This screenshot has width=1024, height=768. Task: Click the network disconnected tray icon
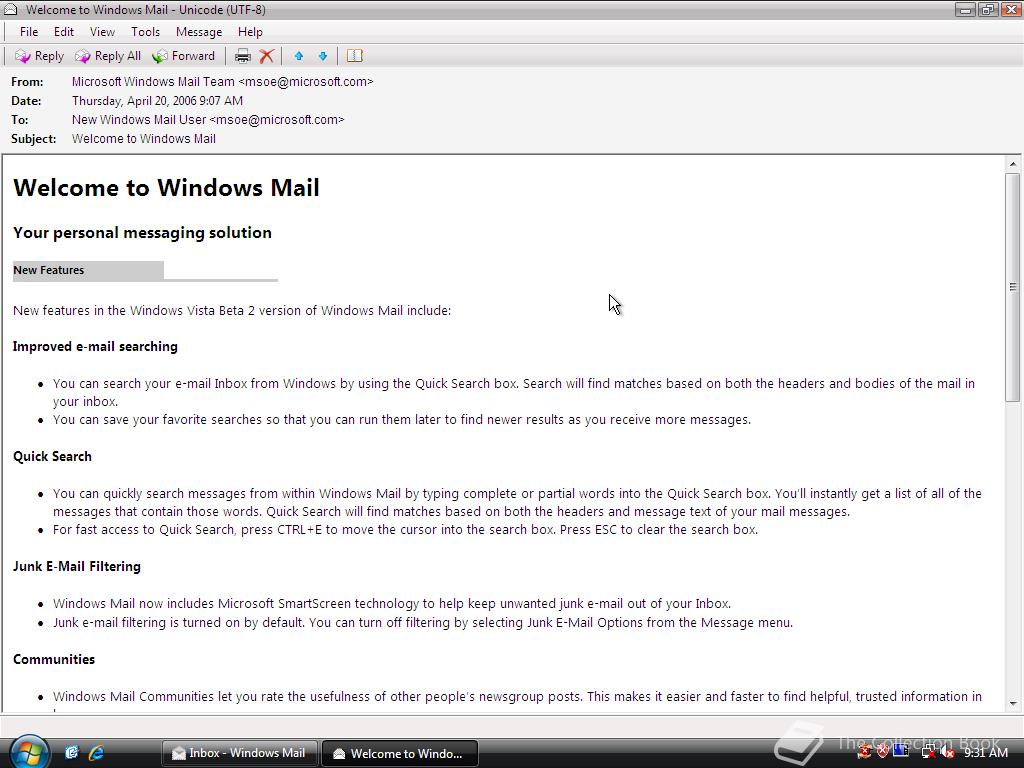(929, 752)
